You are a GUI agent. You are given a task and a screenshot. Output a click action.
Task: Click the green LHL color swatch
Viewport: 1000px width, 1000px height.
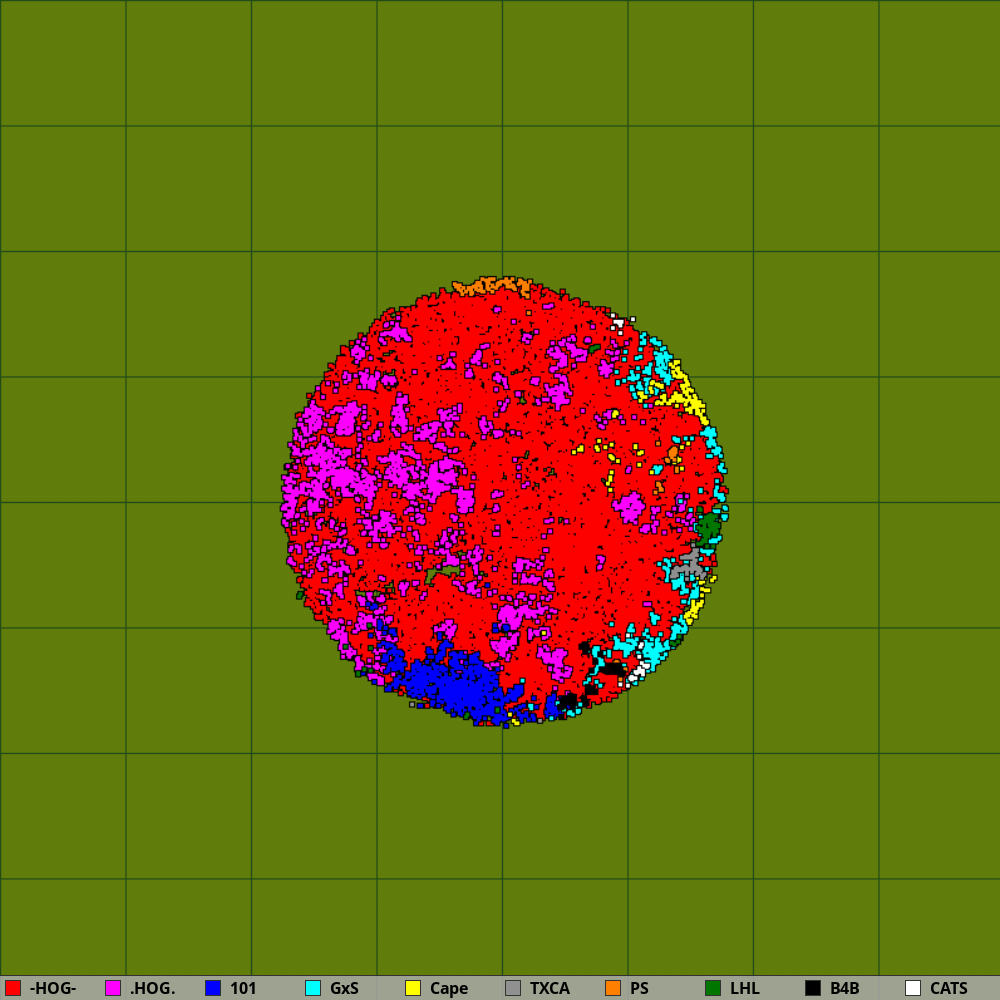[x=713, y=988]
